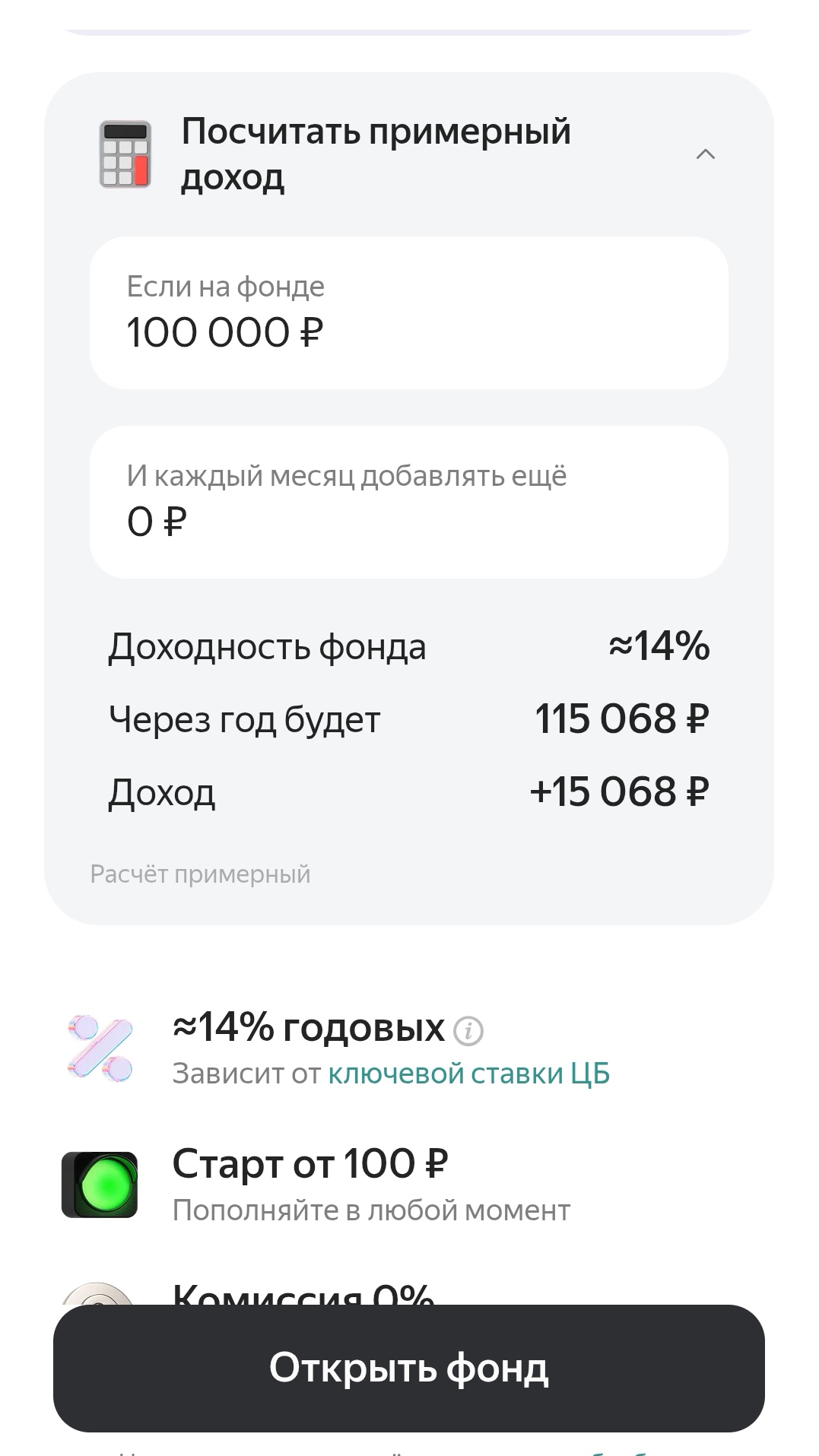This screenshot has width=819, height=1456.
Task: Click the 'Пополняйте в любой момент' subtitle
Action: pyautogui.click(x=371, y=1210)
